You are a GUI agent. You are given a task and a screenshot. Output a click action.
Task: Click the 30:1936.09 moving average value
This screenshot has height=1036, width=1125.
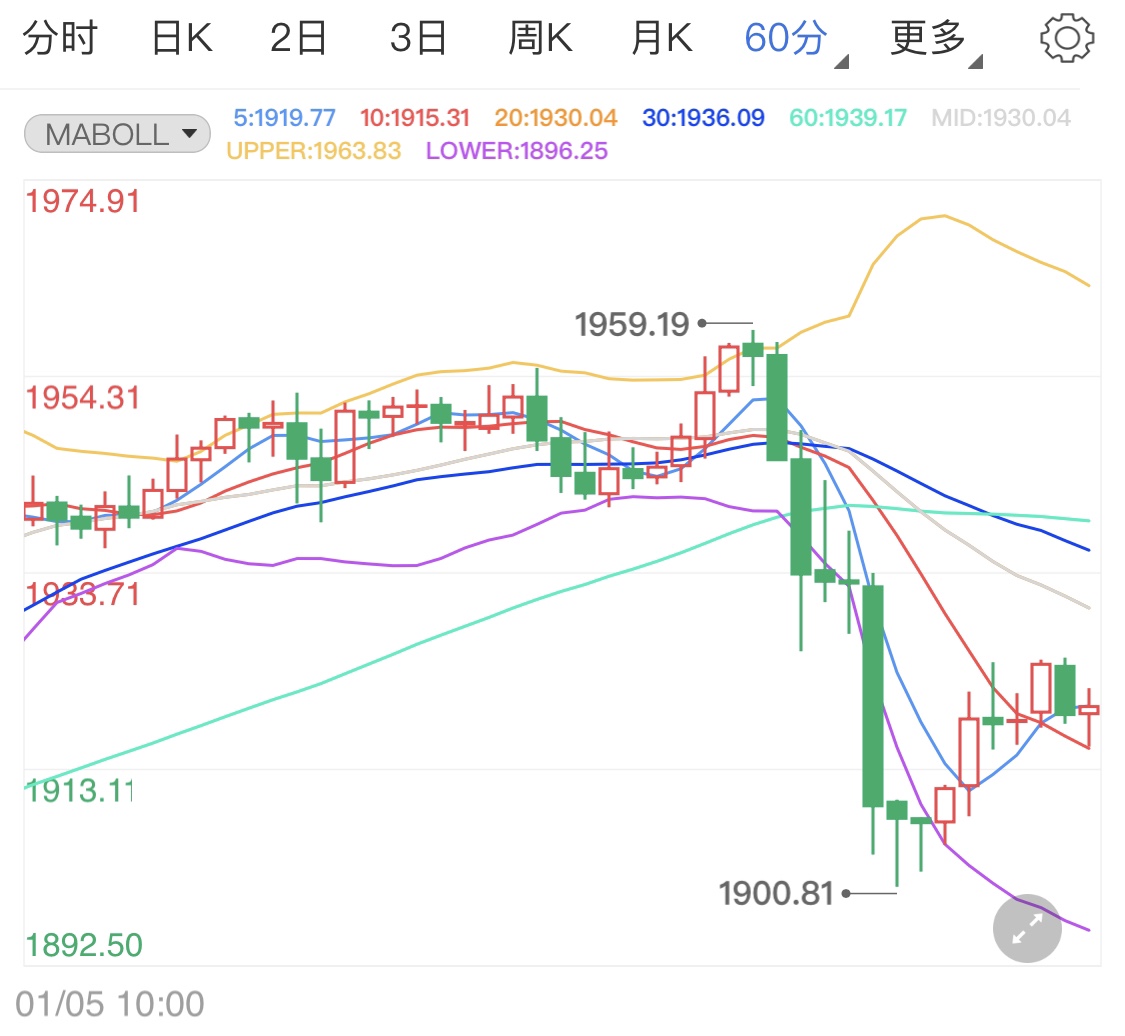pyautogui.click(x=703, y=118)
